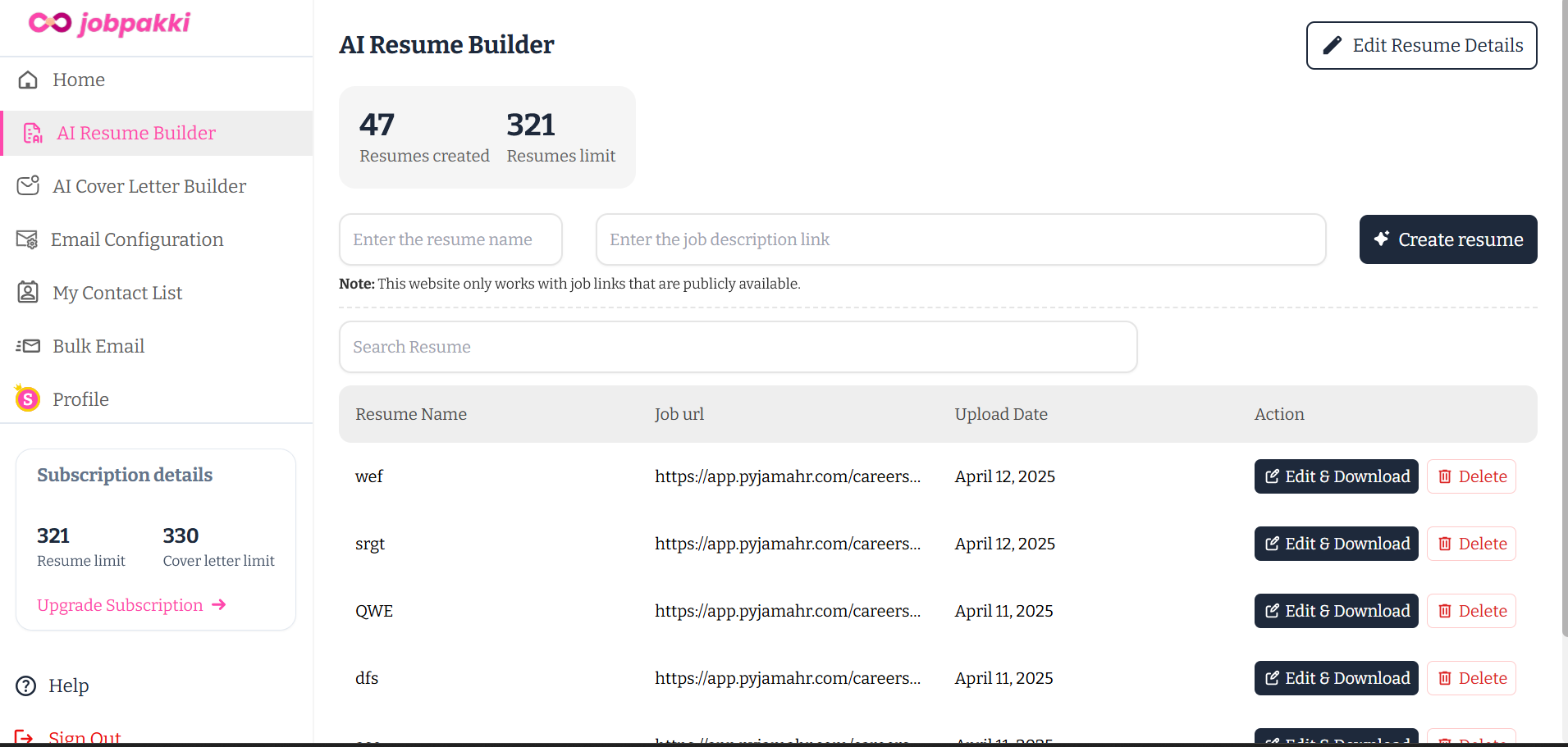This screenshot has width=1568, height=747.
Task: Delete the srgt resume
Action: [x=1471, y=544]
